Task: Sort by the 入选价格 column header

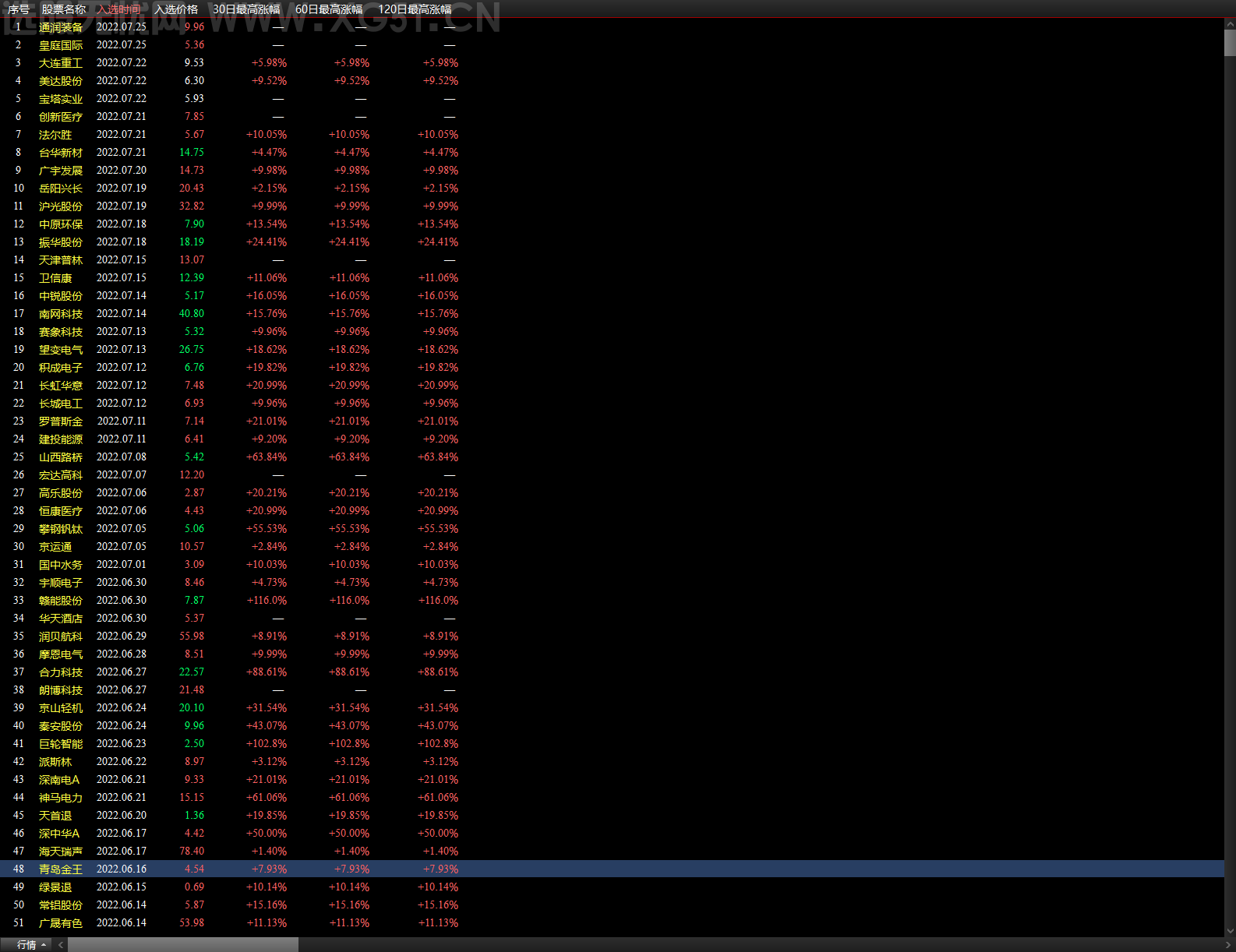Action: point(176,9)
